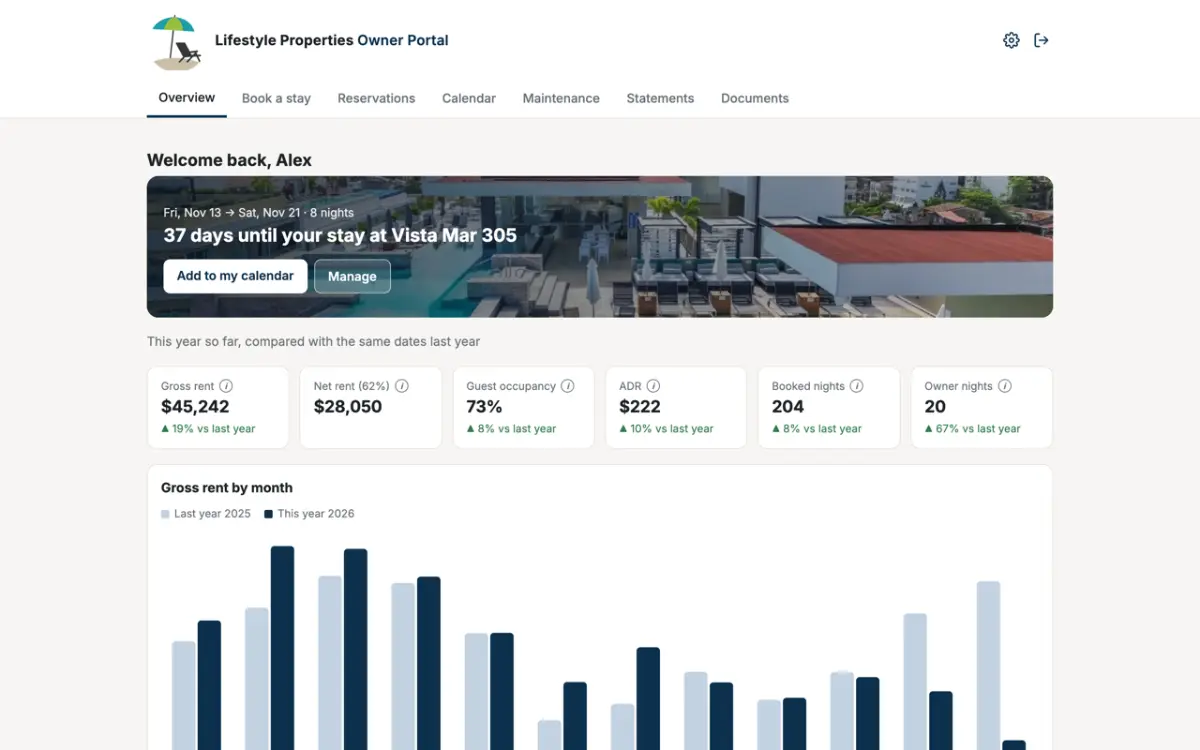Click the 204 booked nights value
Viewport: 1200px width, 750px height.
pyautogui.click(x=788, y=407)
